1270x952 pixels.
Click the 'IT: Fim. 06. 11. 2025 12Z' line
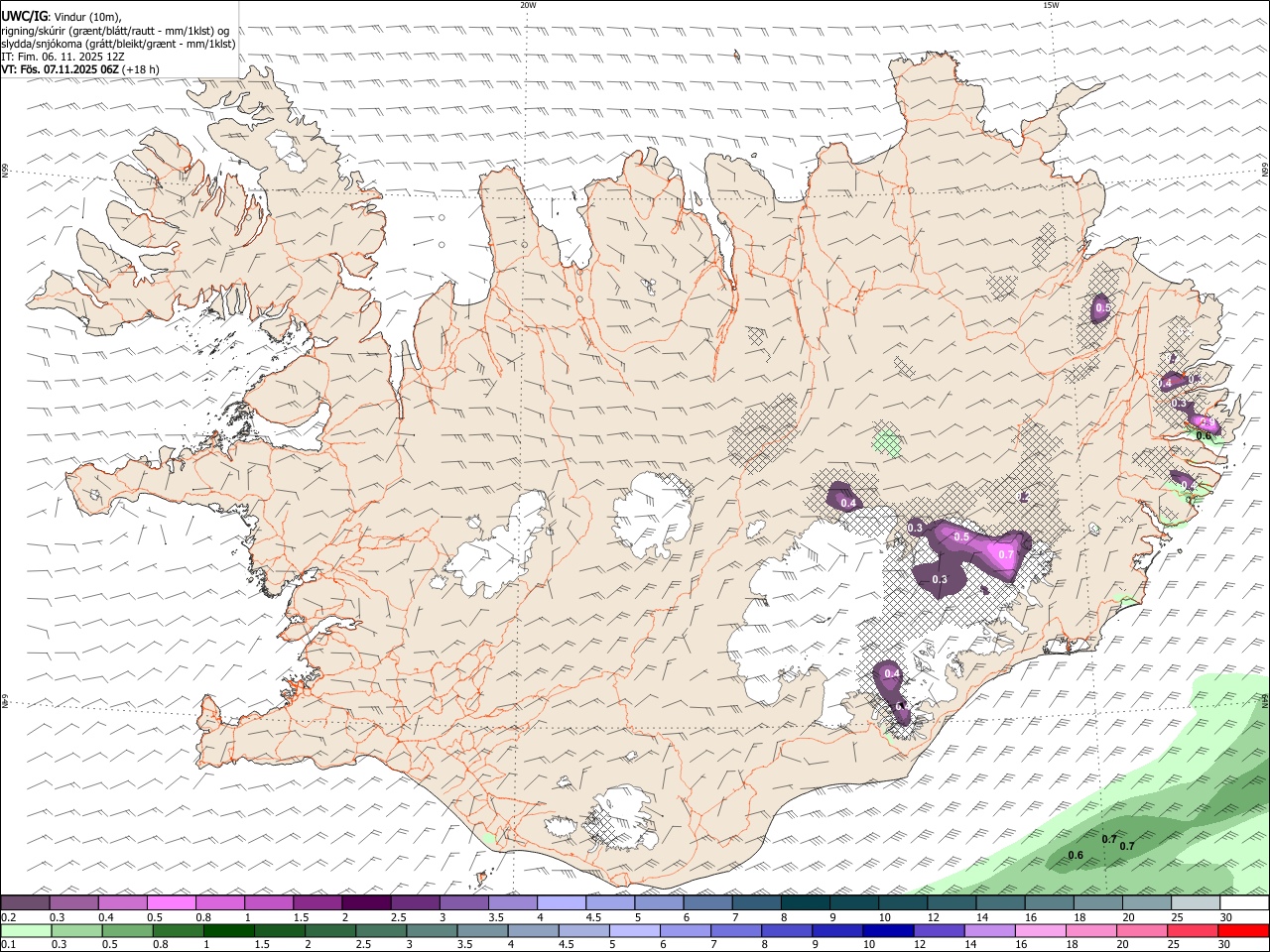point(63,57)
